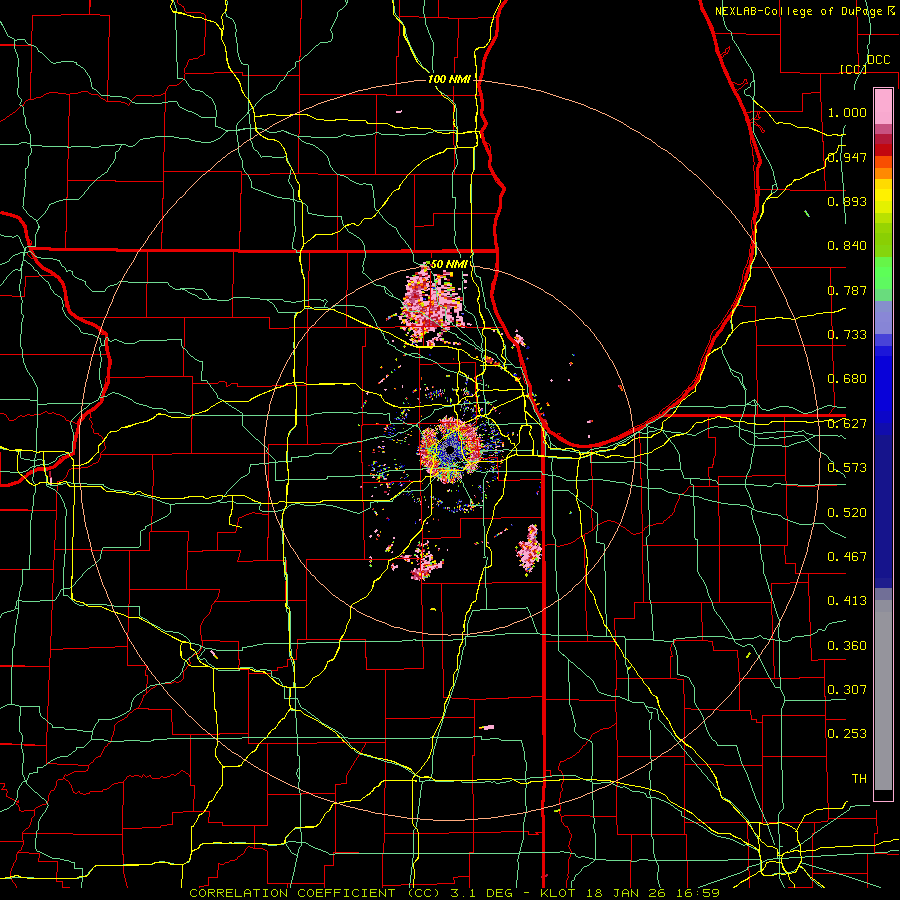Click the [CC] units label
This screenshot has height=900, width=900.
point(853,69)
